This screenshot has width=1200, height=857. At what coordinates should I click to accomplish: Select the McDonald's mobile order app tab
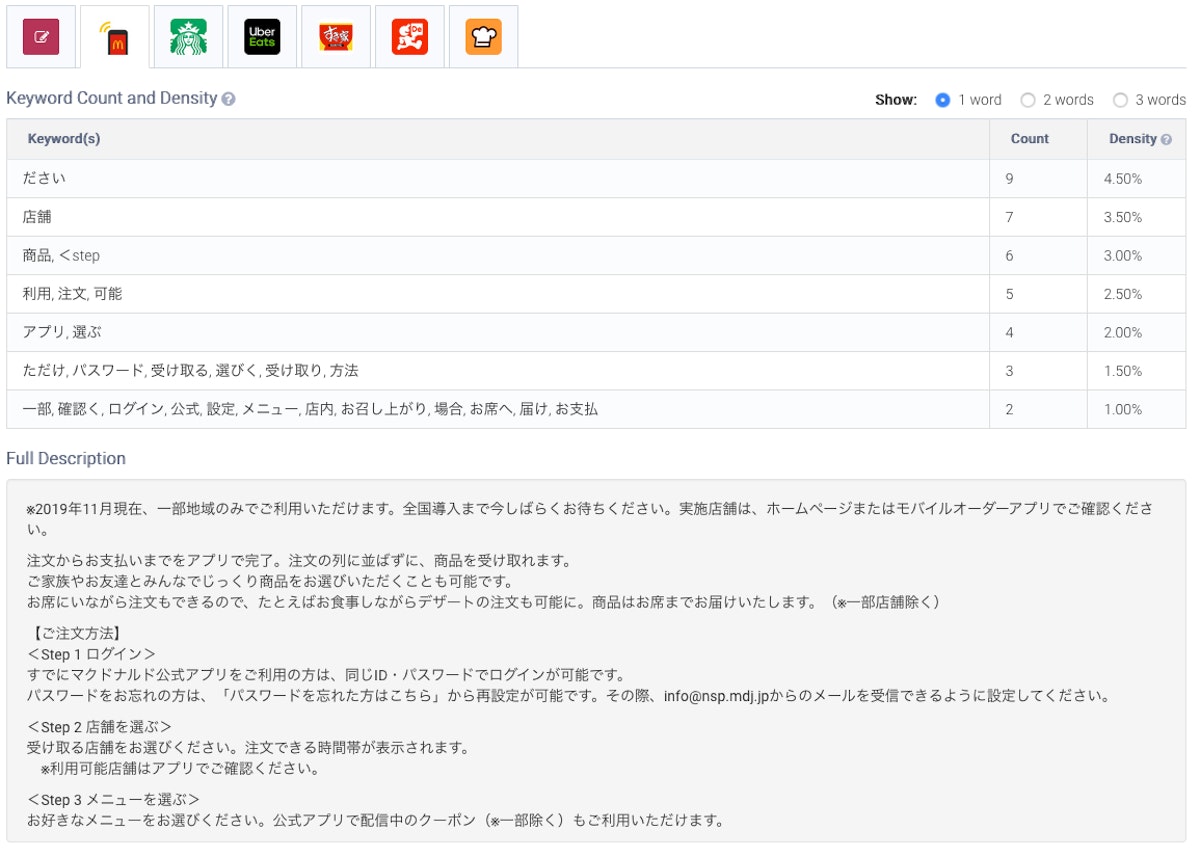[x=115, y=37]
